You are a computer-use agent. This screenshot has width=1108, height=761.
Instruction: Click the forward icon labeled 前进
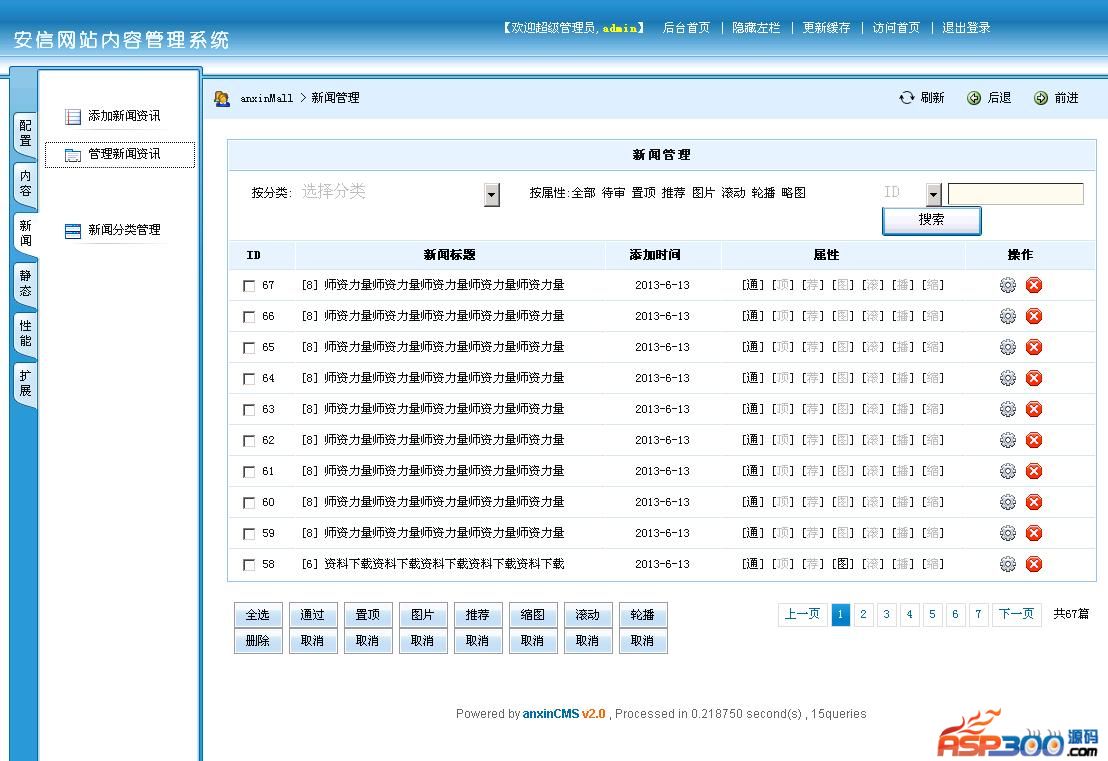(1041, 98)
